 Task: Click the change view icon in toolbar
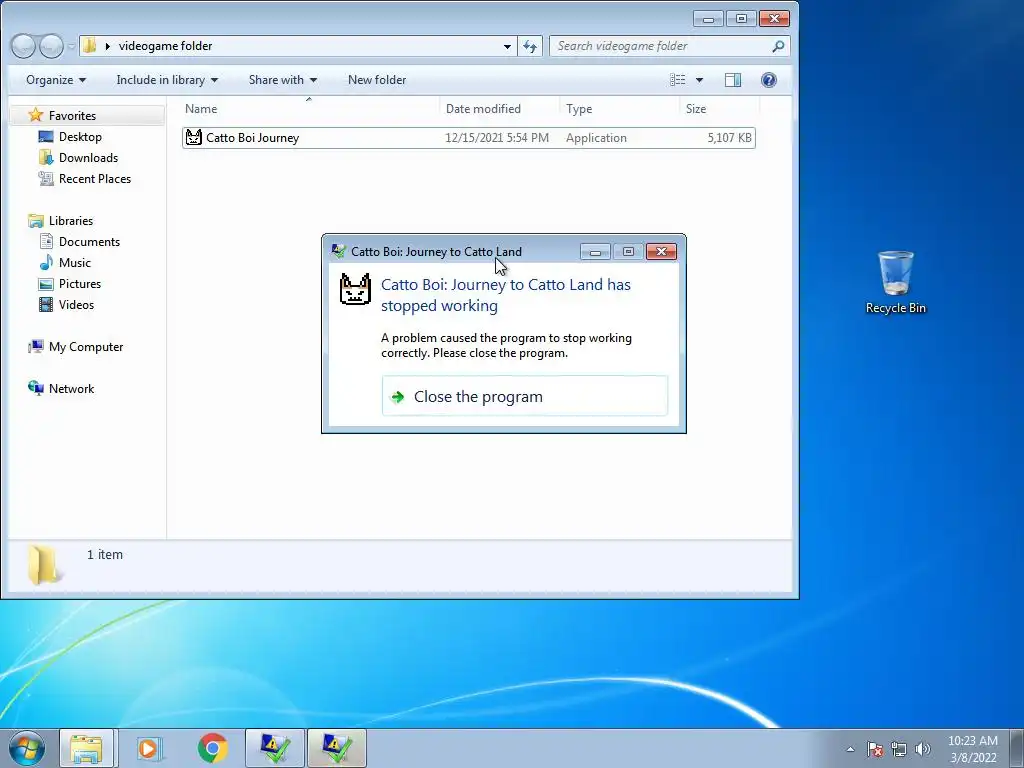point(678,80)
